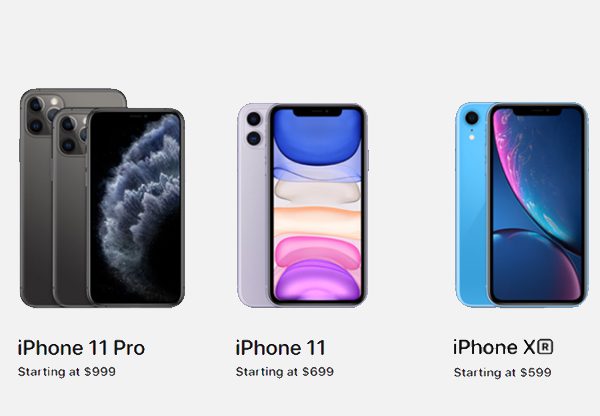Select the iPhone XR blue wallpaper screen
600x416 pixels.
537,204
